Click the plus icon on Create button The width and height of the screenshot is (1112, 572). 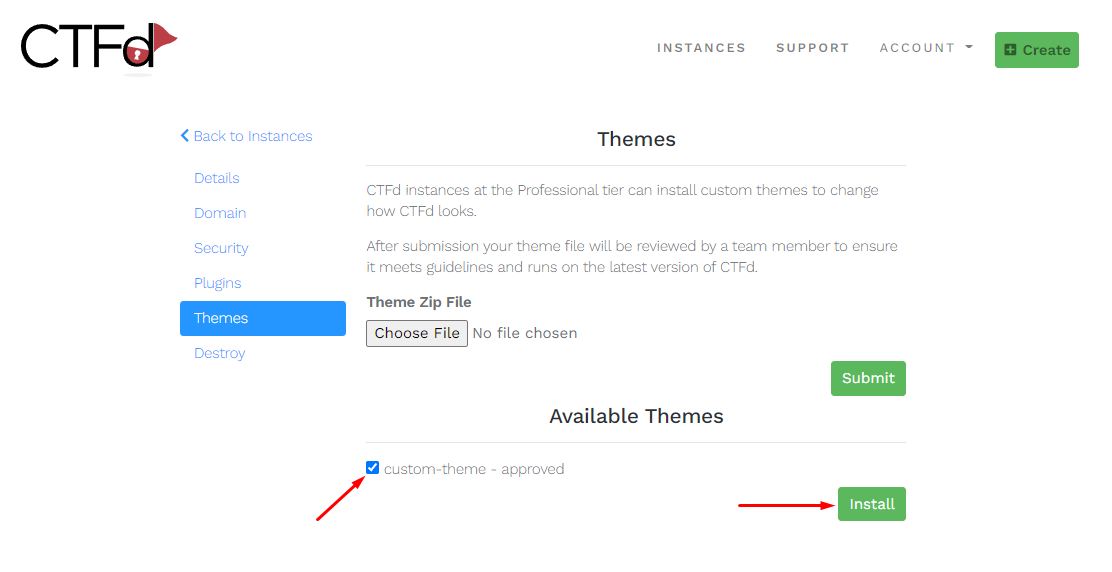coord(1010,50)
